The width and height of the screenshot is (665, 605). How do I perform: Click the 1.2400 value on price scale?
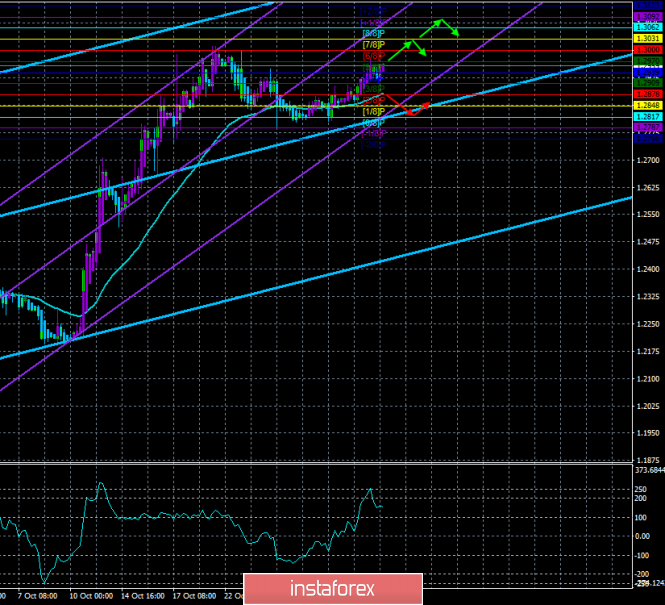[x=648, y=270]
